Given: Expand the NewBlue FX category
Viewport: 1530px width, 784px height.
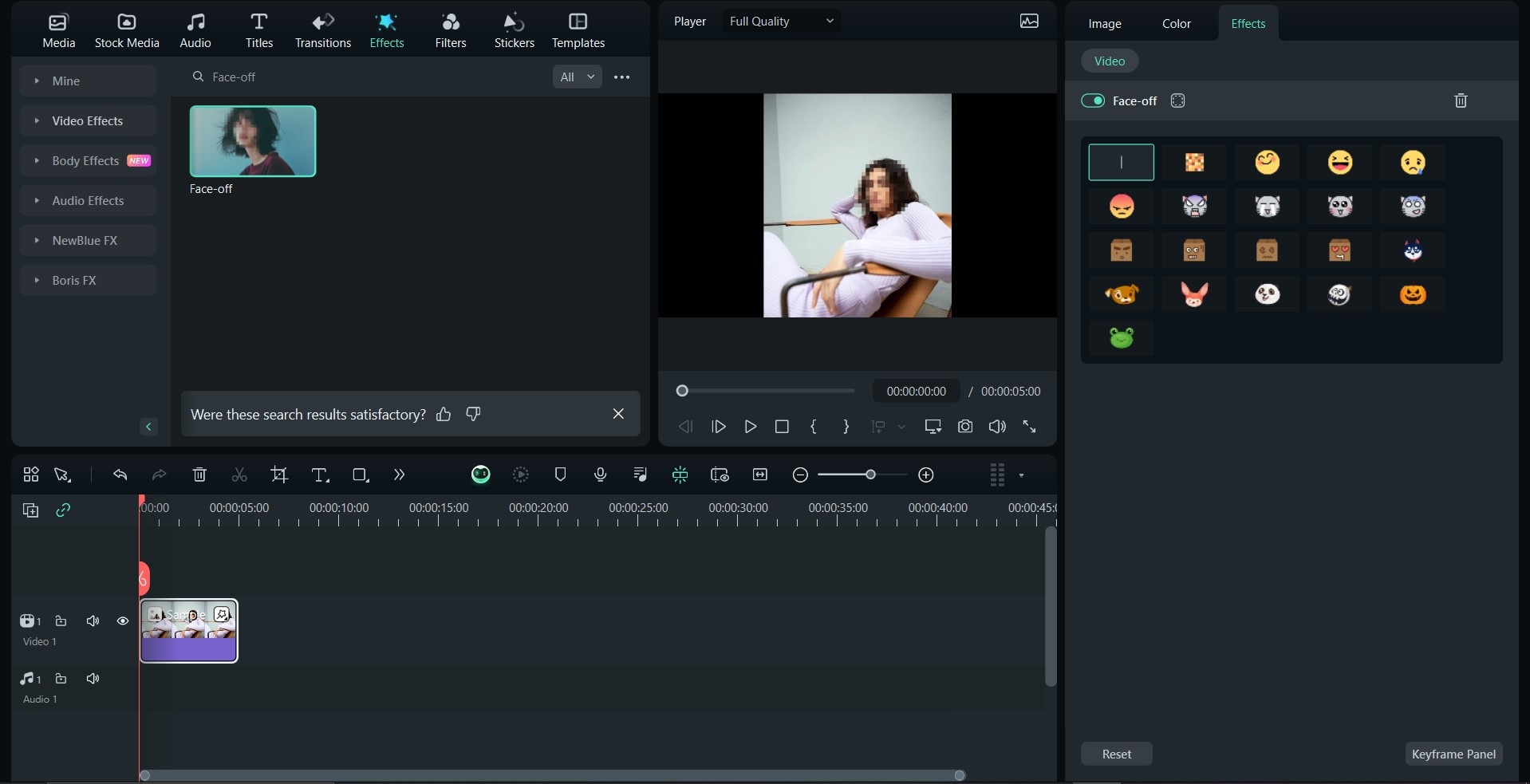Looking at the screenshot, I should tap(88, 240).
